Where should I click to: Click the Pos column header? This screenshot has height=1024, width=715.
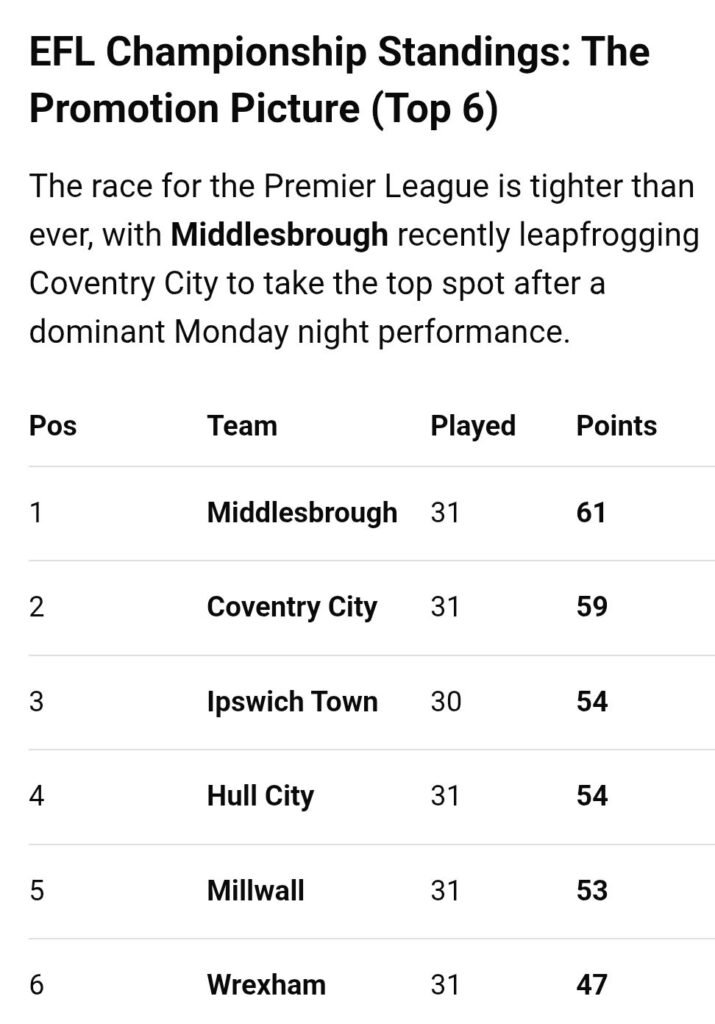coord(53,426)
